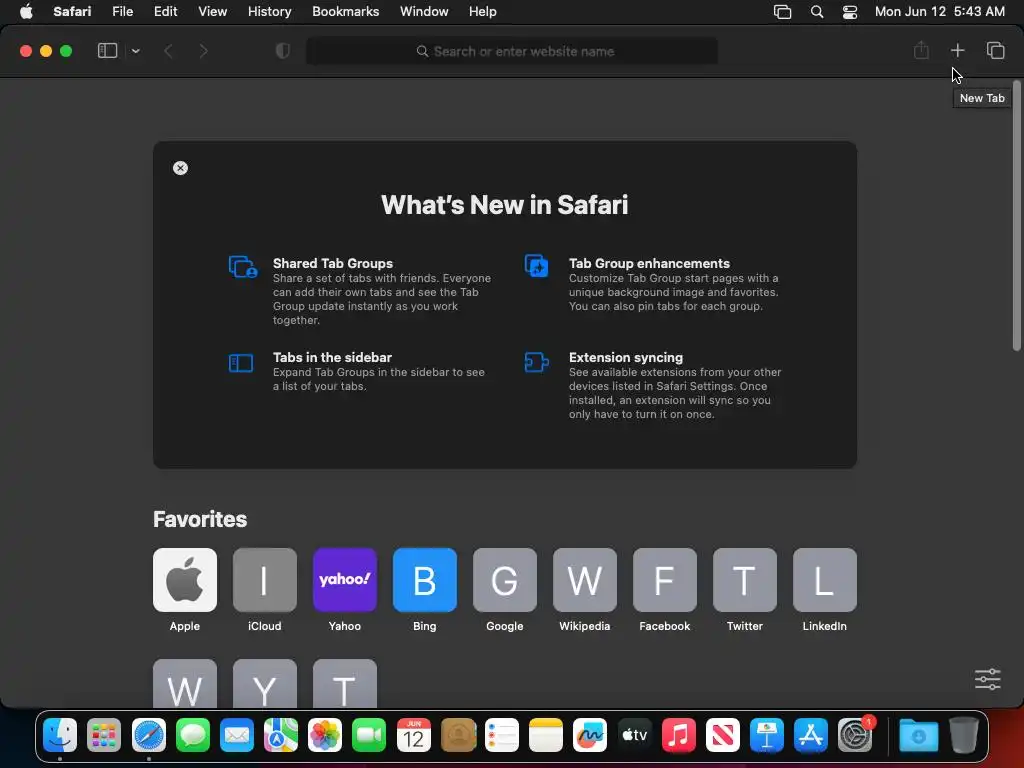Open the Apple favorite
This screenshot has height=768, width=1024.
point(185,580)
